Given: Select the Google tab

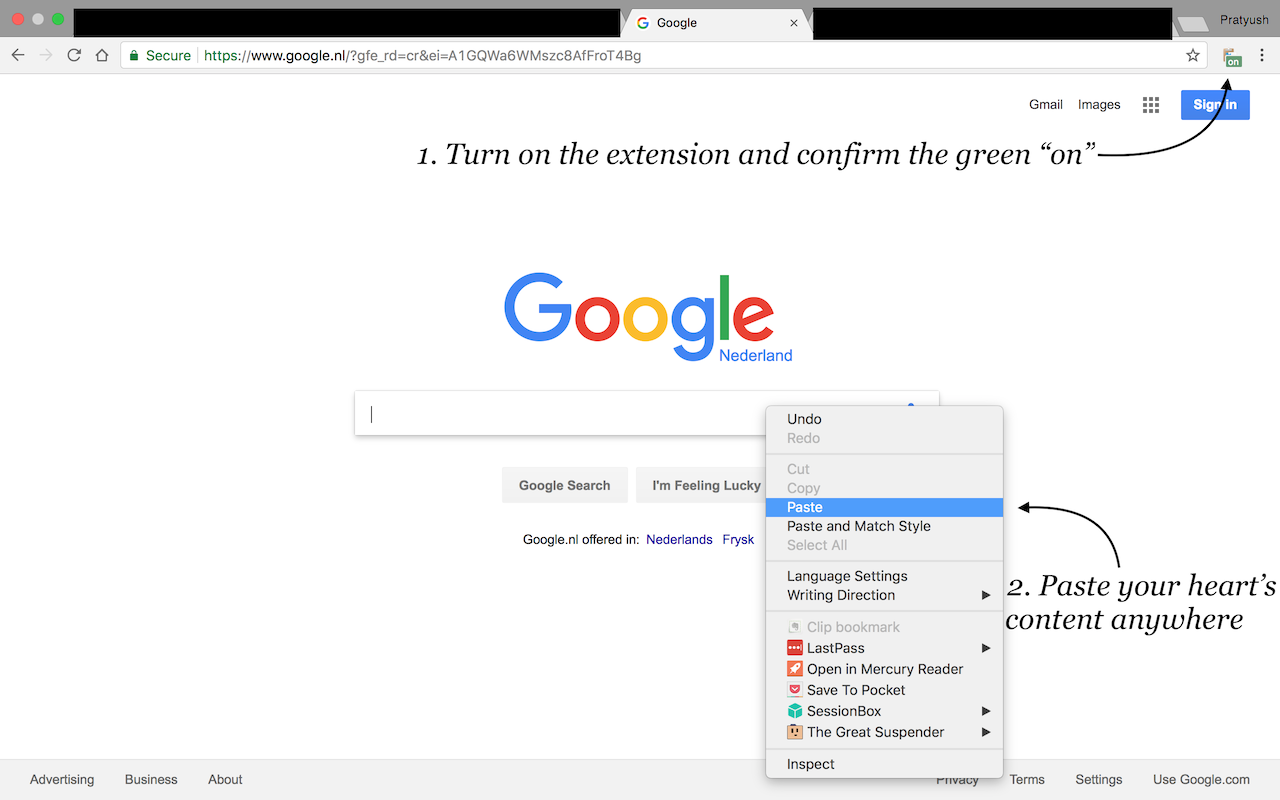Looking at the screenshot, I should tap(717, 23).
